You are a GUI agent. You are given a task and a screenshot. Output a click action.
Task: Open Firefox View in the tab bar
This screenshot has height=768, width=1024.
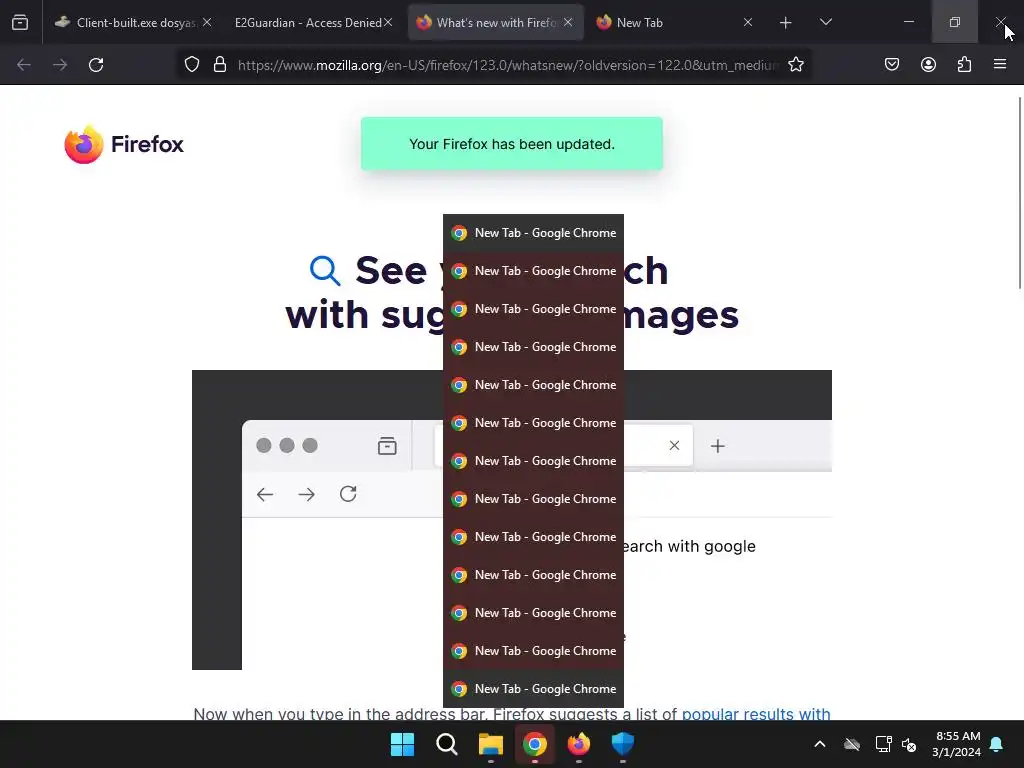(20, 23)
